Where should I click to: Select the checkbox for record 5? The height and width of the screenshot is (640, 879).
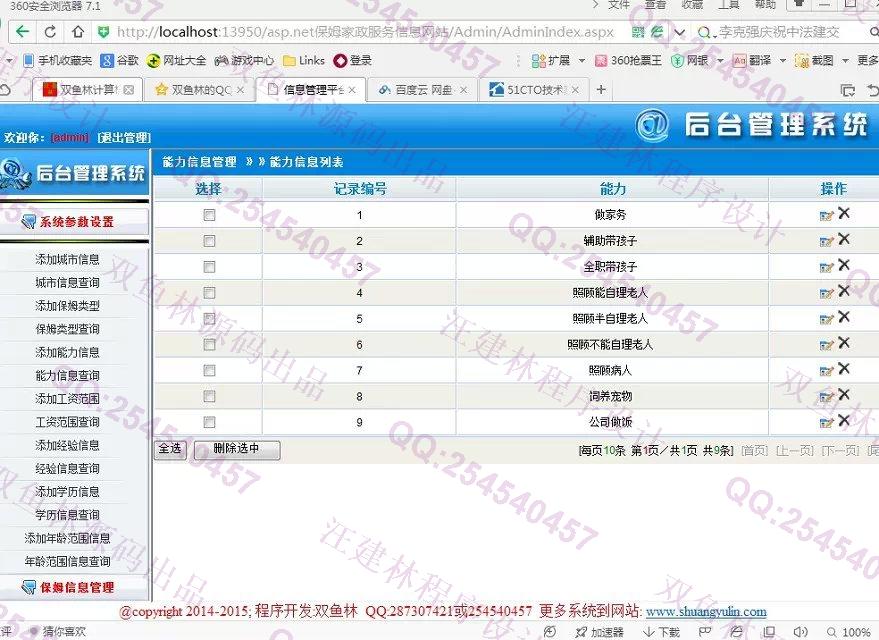pyautogui.click(x=209, y=319)
